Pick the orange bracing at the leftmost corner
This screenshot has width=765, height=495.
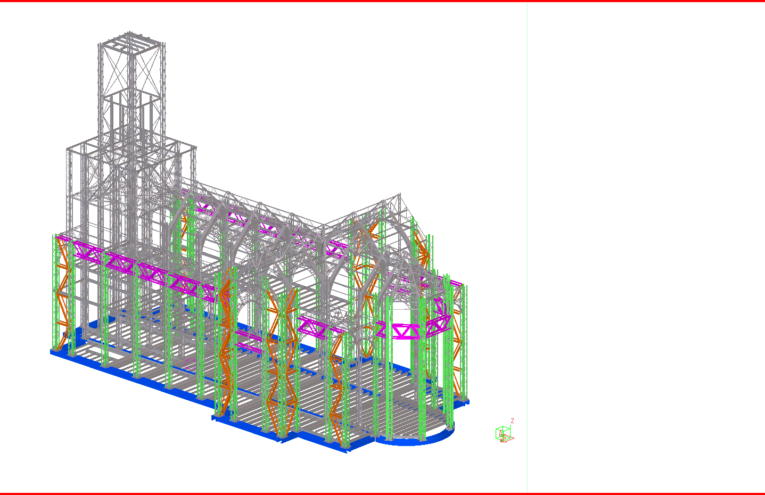point(67,290)
